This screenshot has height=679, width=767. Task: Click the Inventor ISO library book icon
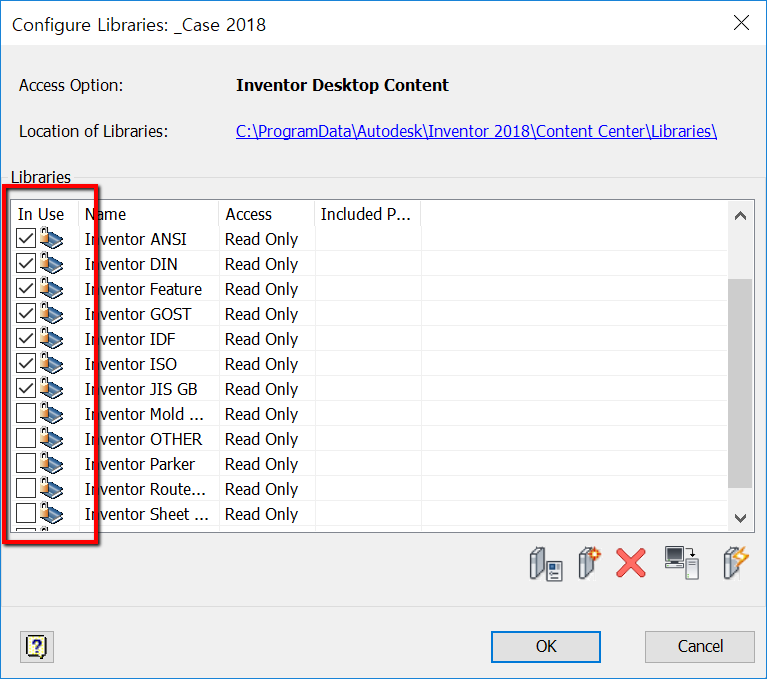click(x=51, y=363)
